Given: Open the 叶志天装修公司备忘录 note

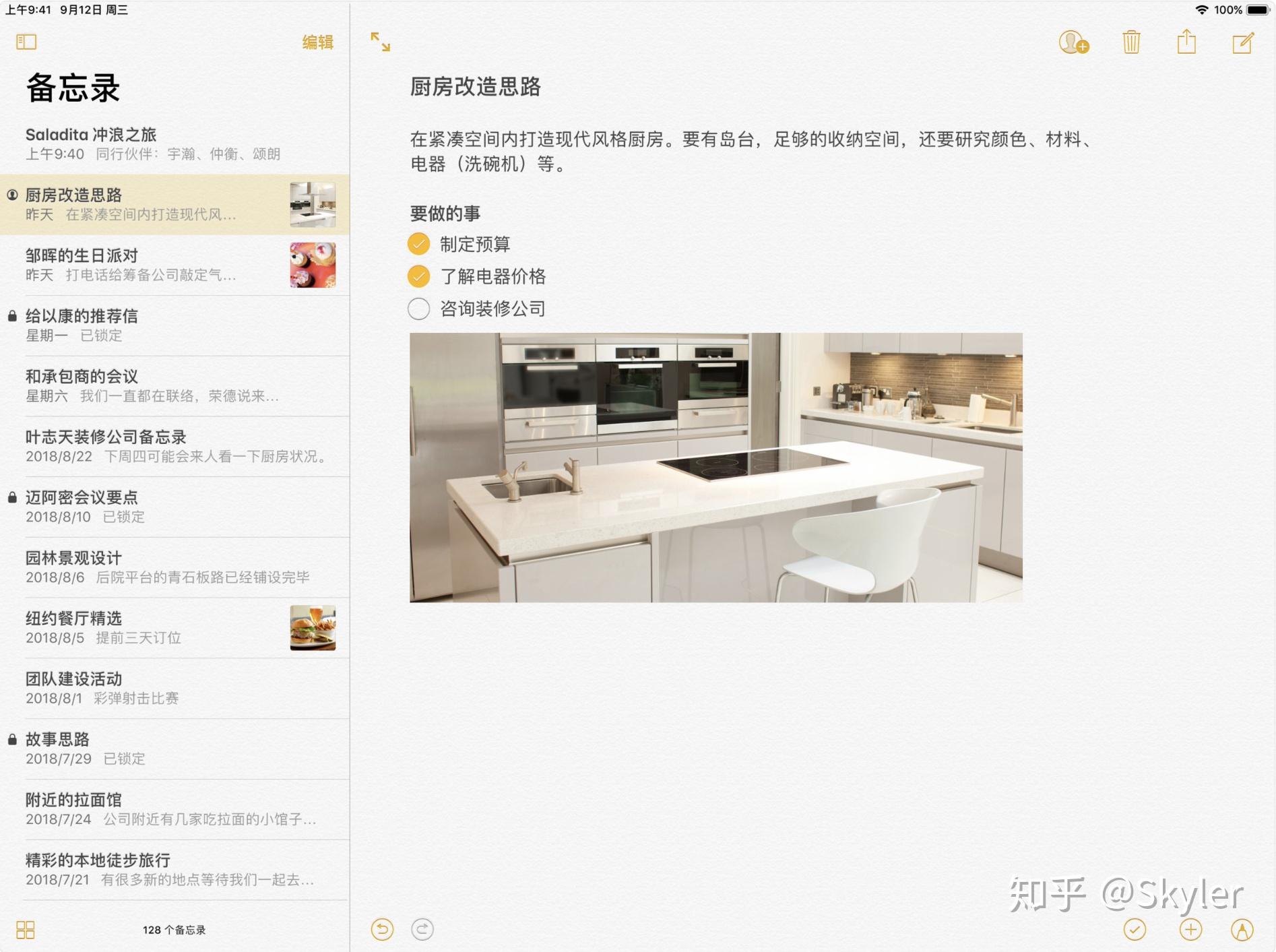Looking at the screenshot, I should (x=175, y=447).
